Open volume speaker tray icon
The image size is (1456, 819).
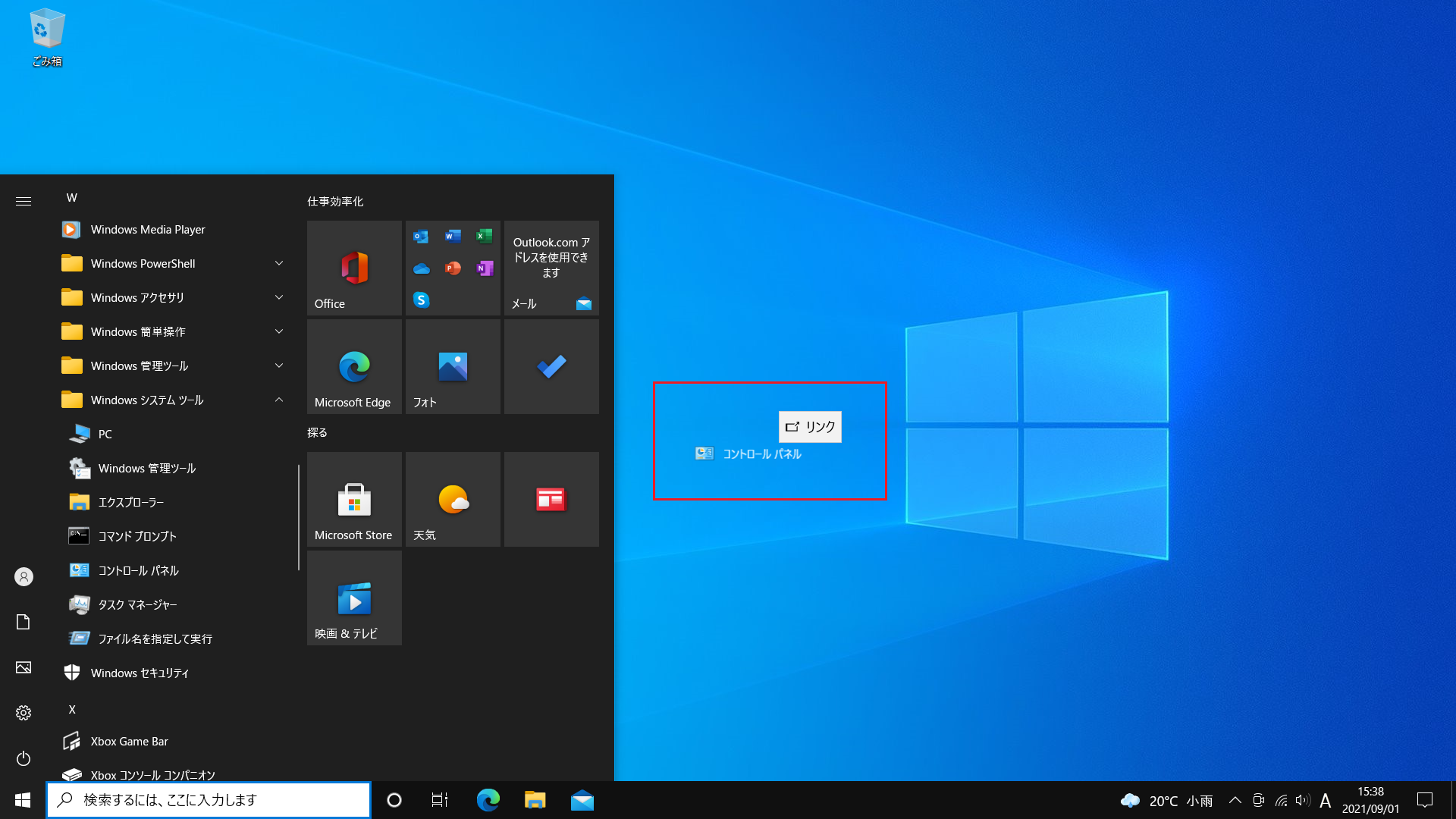point(1303,800)
